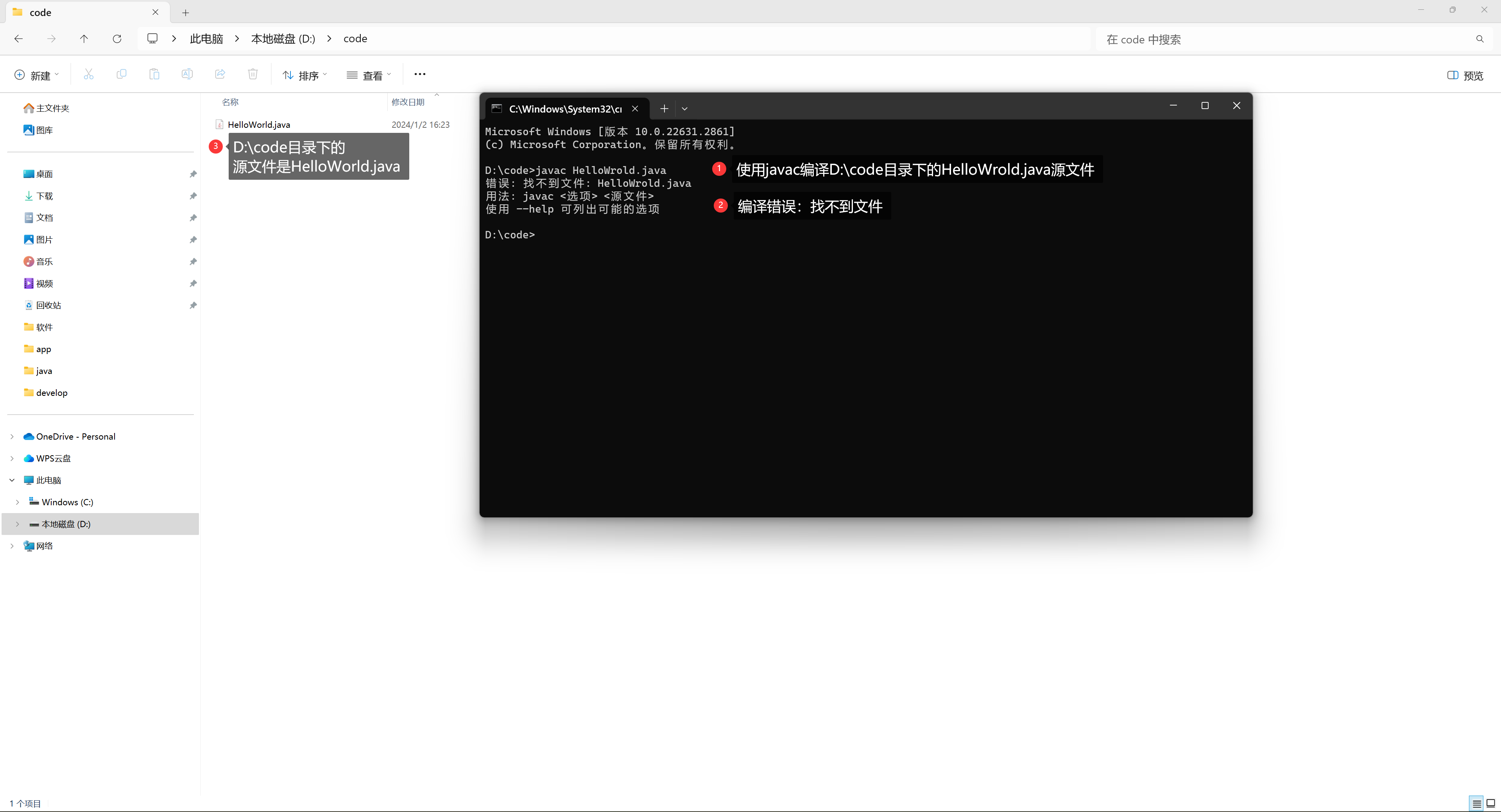Screen dimensions: 1501x812
Task: Expand the 网络 tree node
Action: (x=12, y=546)
